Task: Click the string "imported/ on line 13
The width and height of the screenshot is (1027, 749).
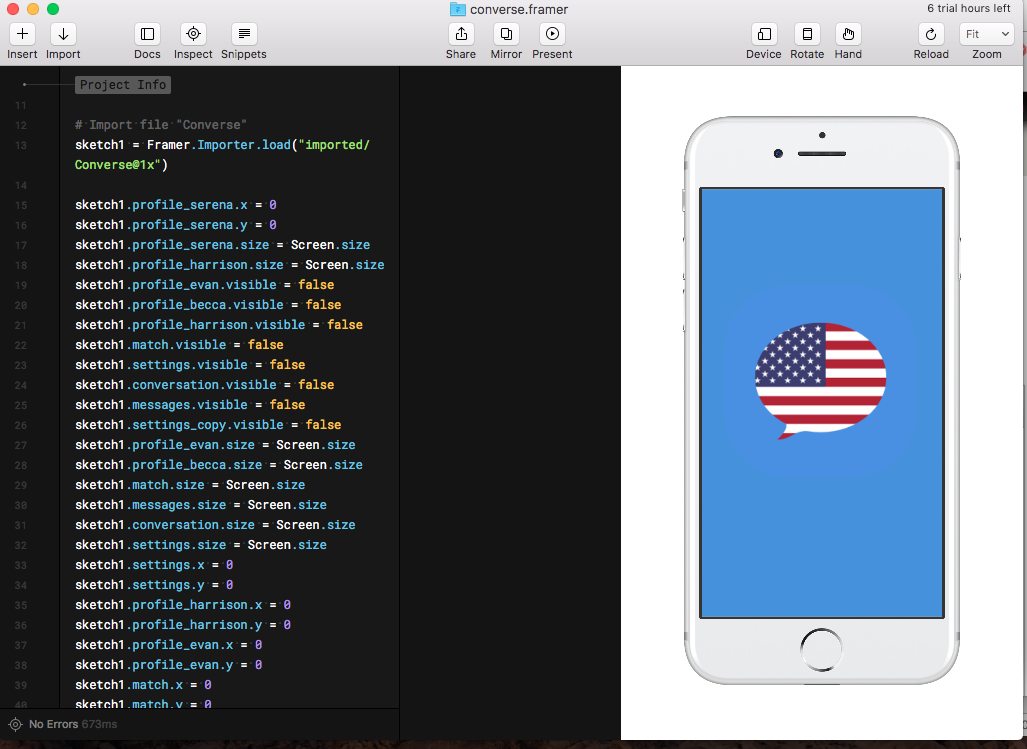Action: tap(334, 145)
